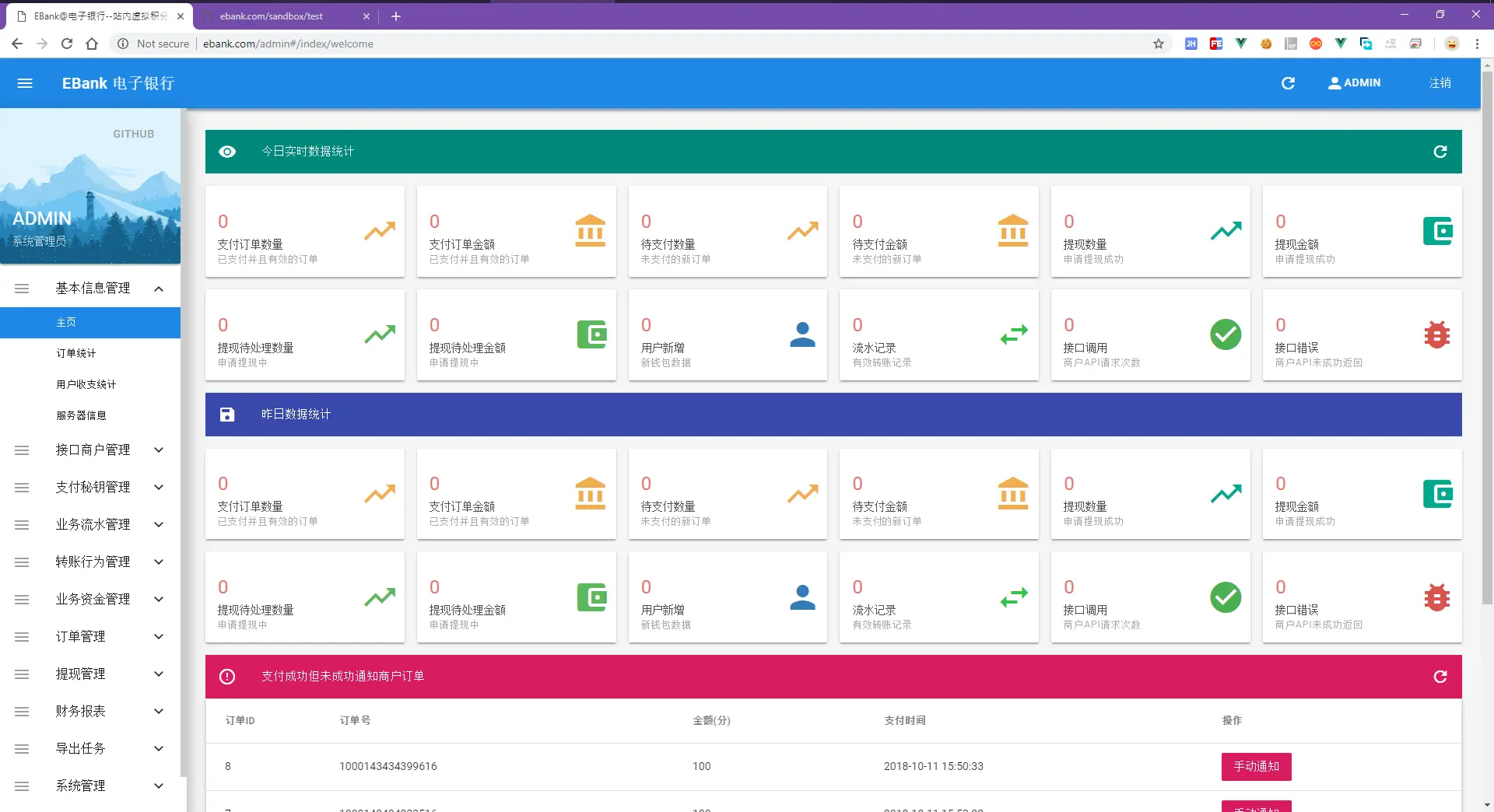Expand the 财务报表 sidebar menu
Viewport: 1494px width, 812px height.
click(90, 712)
